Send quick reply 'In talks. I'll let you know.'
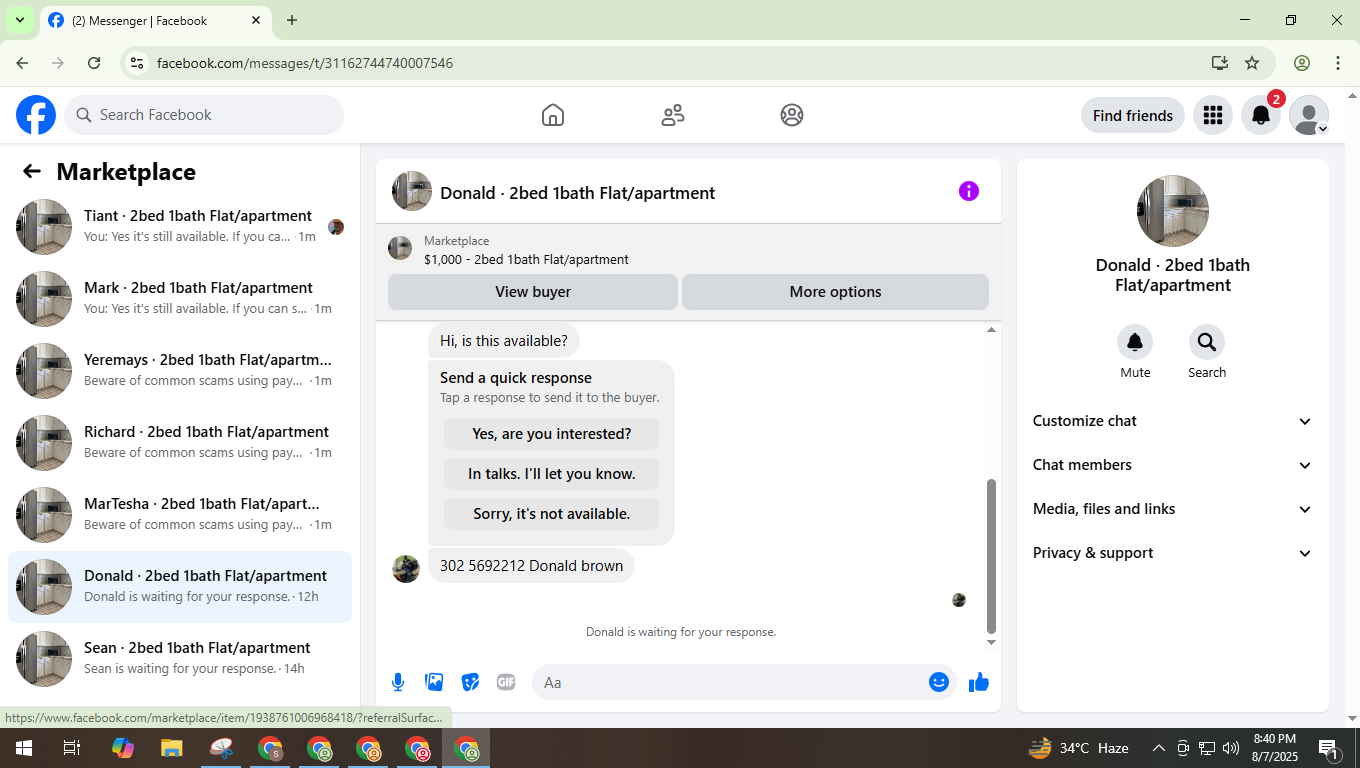Image resolution: width=1360 pixels, height=768 pixels. (552, 474)
